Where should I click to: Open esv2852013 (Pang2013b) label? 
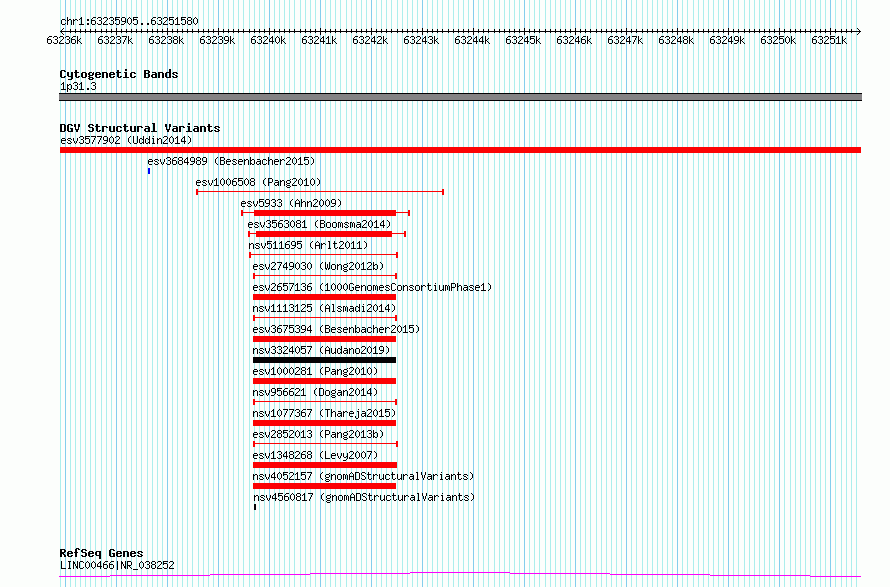tap(318, 434)
